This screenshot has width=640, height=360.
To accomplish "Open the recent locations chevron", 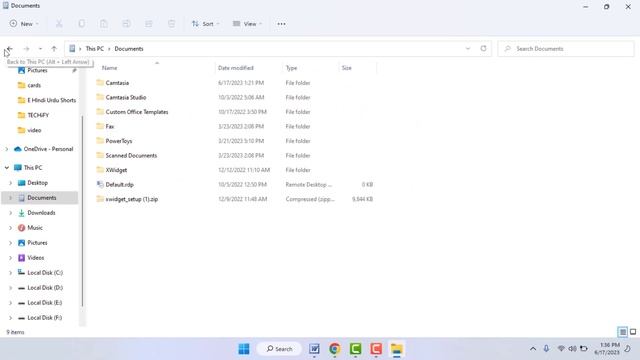I will tap(40, 49).
